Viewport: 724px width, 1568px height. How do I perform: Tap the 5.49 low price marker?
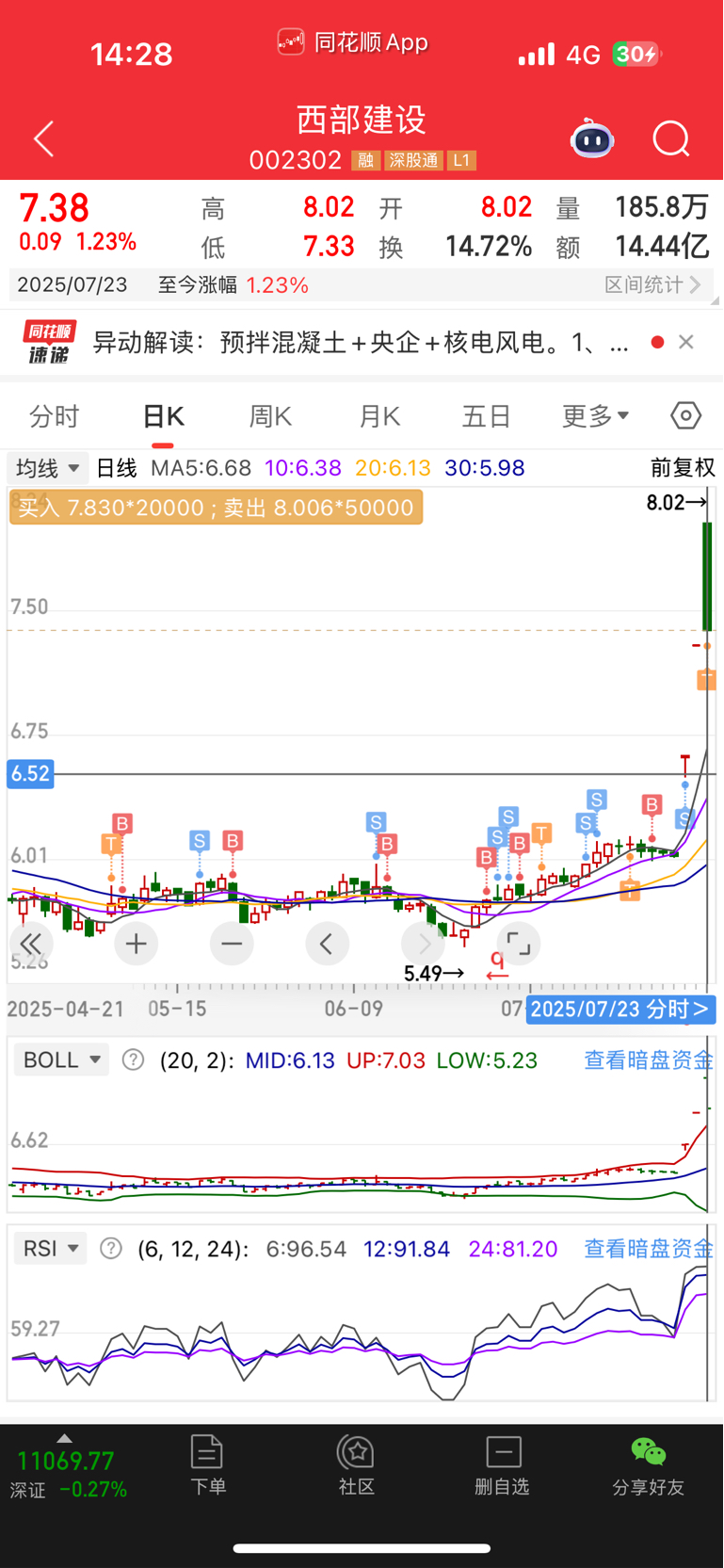point(434,974)
